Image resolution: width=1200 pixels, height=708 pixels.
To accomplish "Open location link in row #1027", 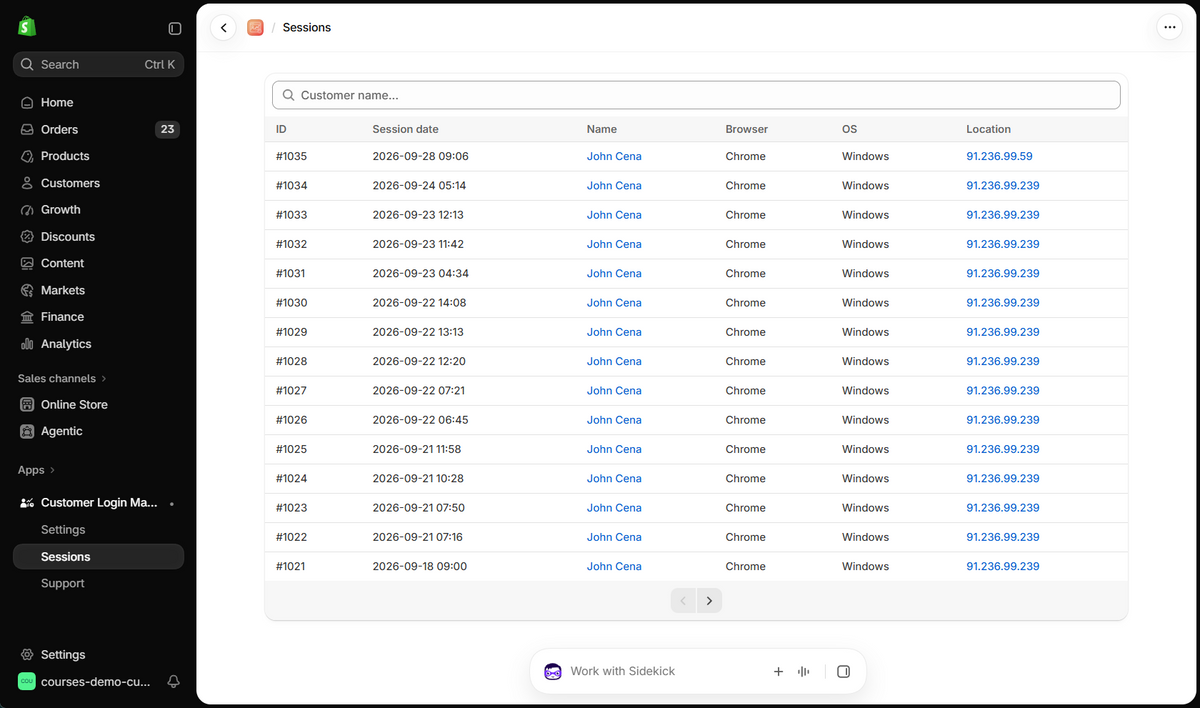I will pos(1003,391).
